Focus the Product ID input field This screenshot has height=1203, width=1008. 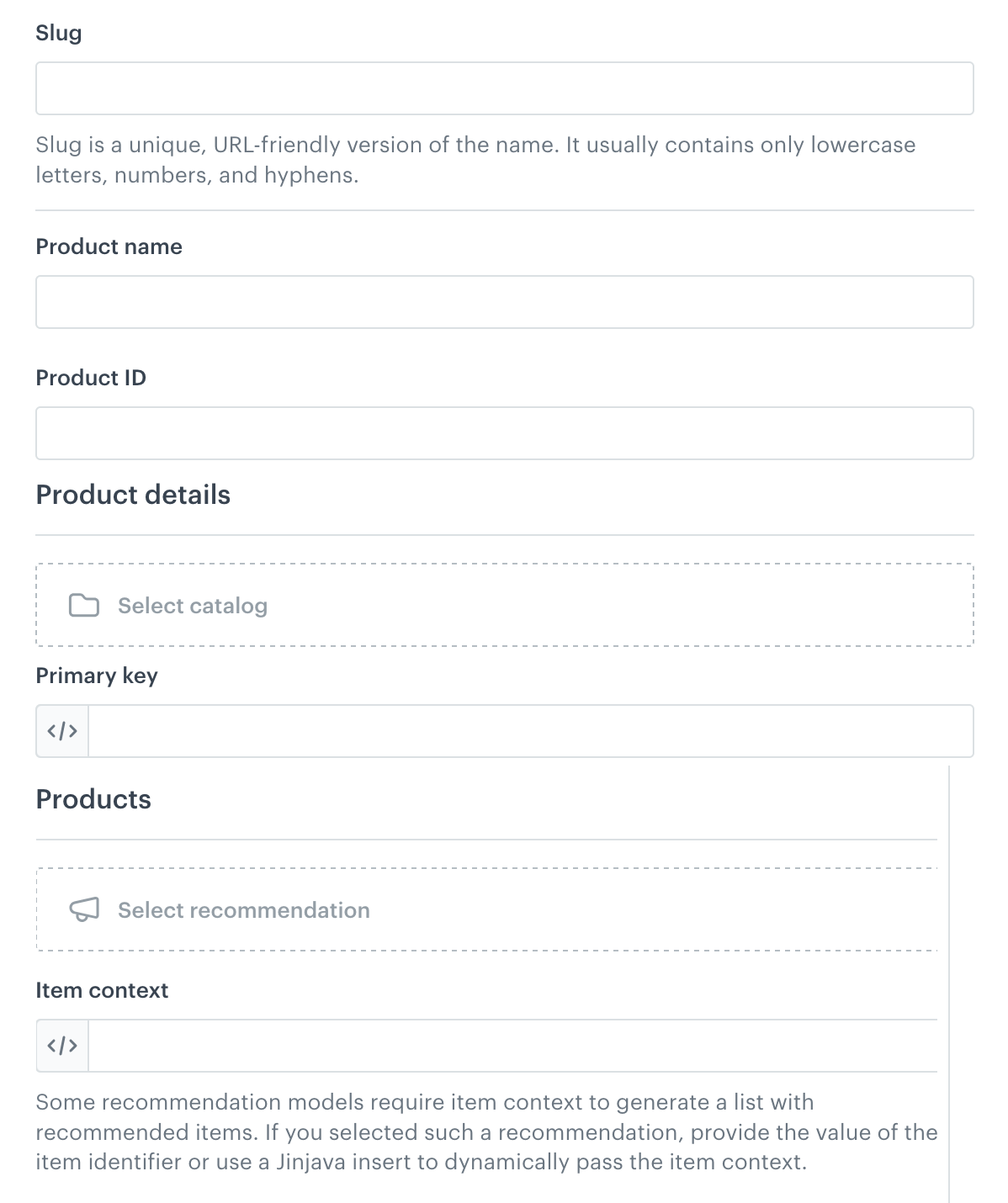(505, 433)
